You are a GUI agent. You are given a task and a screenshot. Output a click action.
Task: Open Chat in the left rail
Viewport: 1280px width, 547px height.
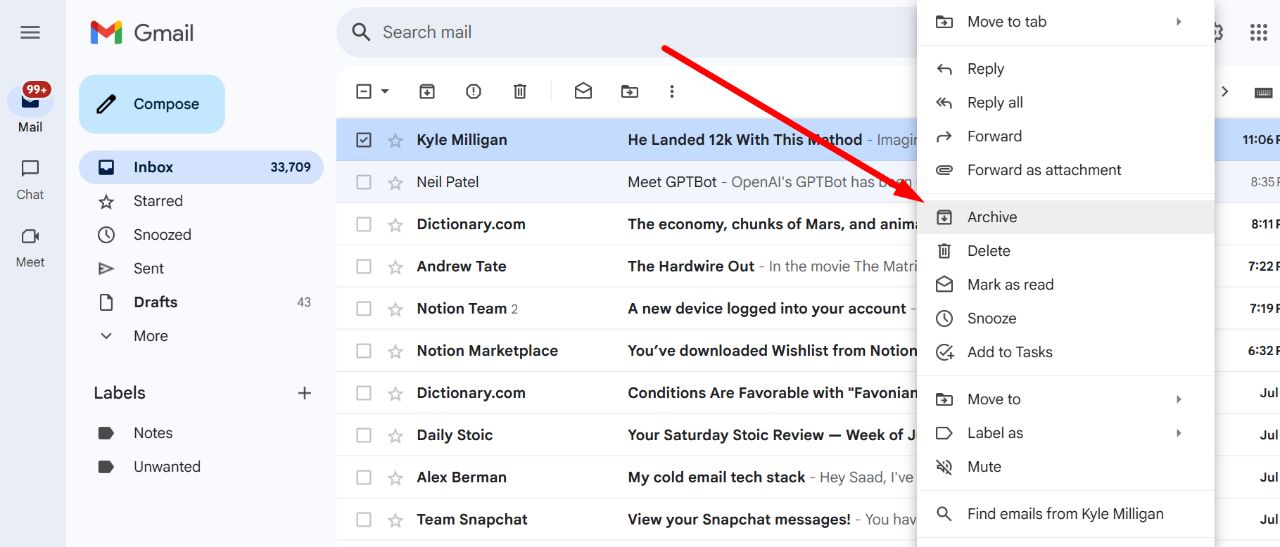(30, 179)
